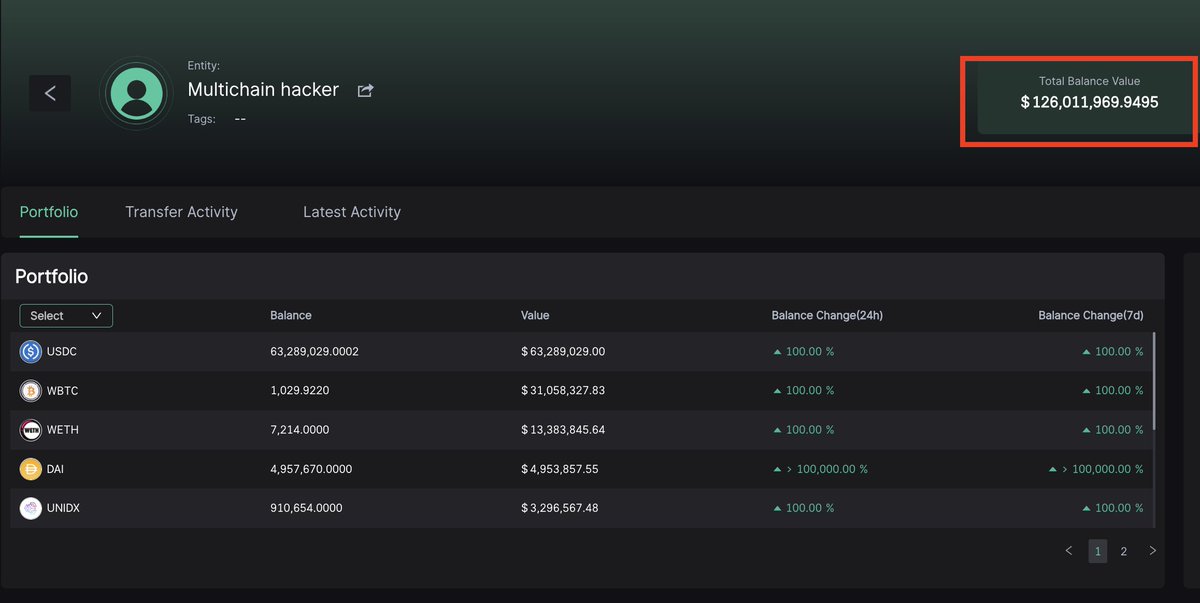The height and width of the screenshot is (603, 1200).
Task: Click the UNIDX token icon
Action: [x=31, y=508]
